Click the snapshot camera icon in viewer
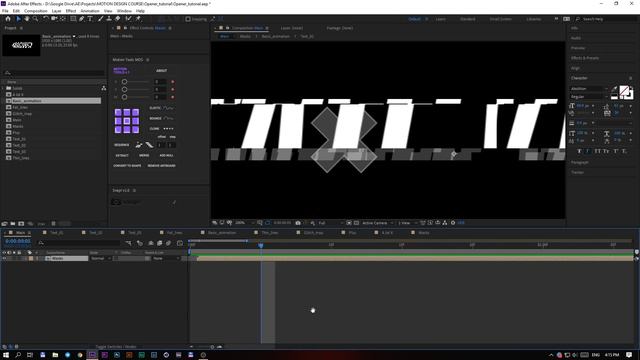 pos(298,223)
